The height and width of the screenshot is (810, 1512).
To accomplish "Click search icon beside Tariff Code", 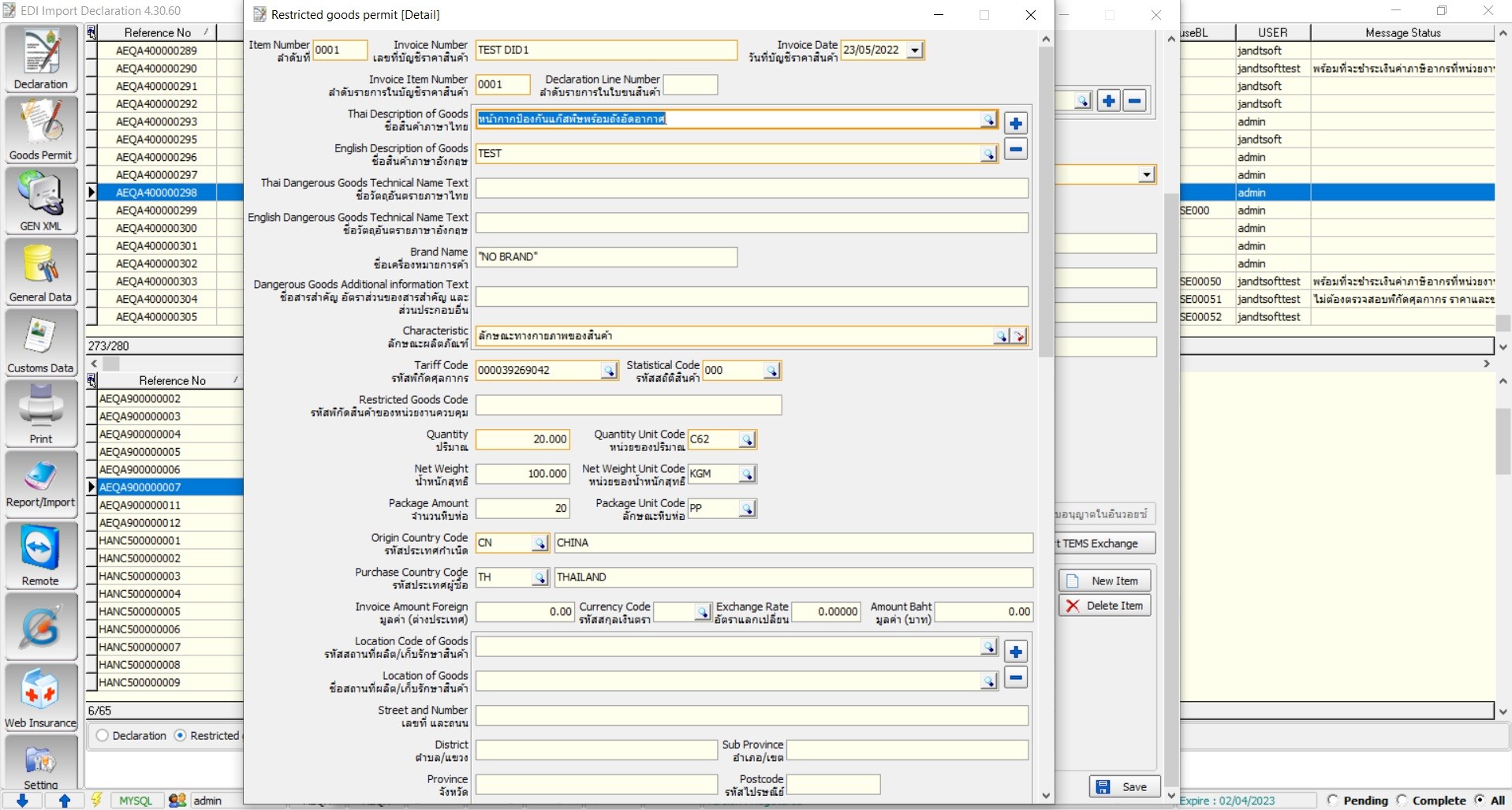I will pos(609,371).
